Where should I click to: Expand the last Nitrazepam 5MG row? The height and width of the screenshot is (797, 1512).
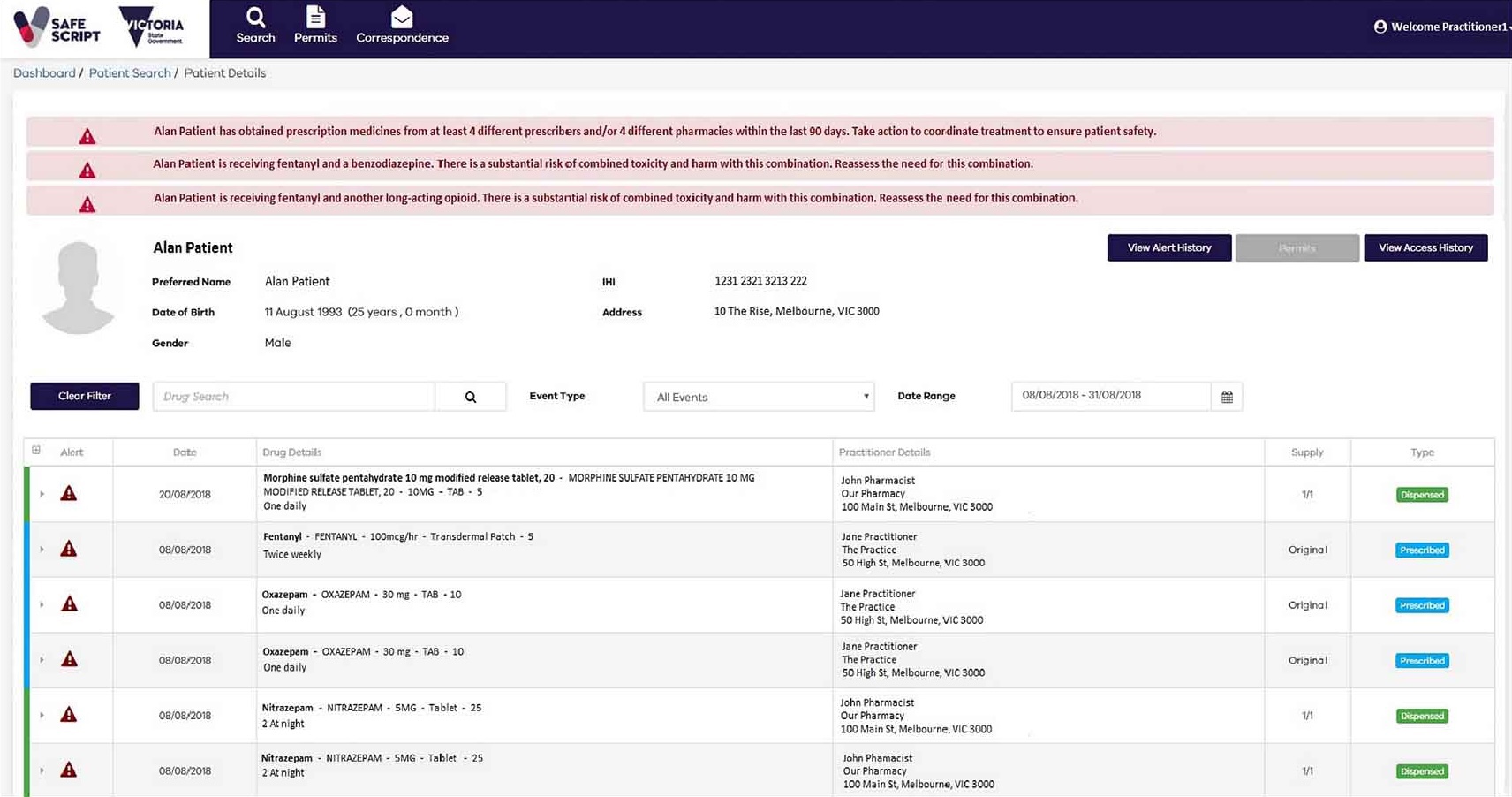click(42, 770)
